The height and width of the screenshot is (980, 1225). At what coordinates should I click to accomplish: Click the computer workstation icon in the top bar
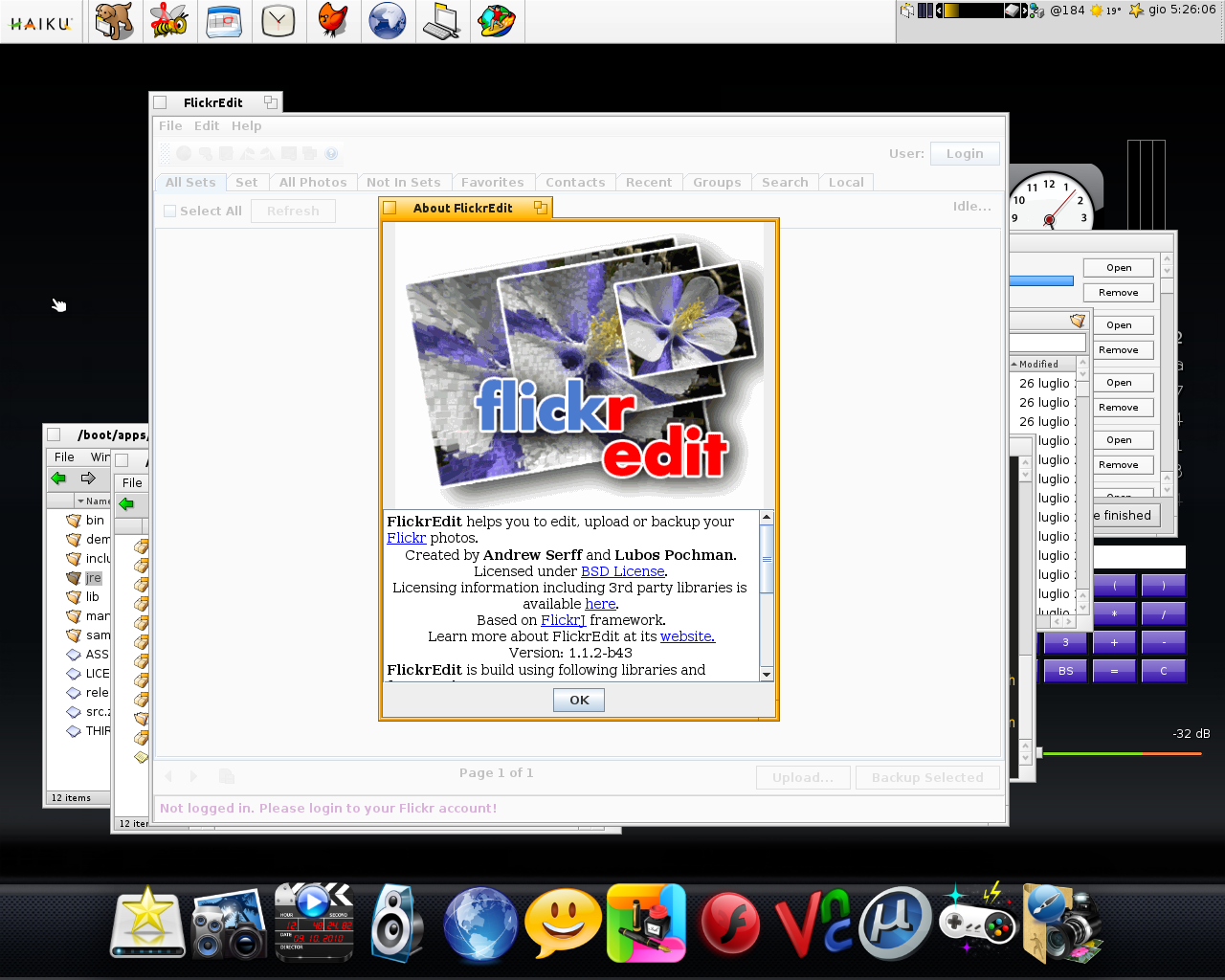click(x=442, y=21)
